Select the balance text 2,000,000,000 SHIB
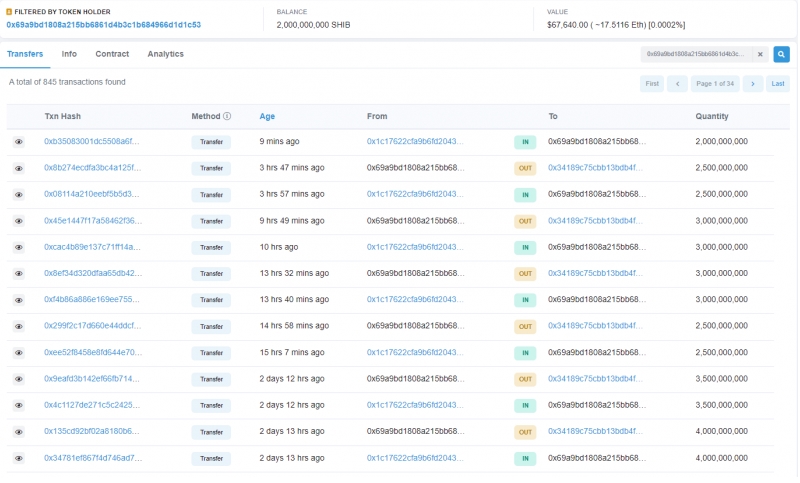This screenshot has height=483, width=800. 313,24
